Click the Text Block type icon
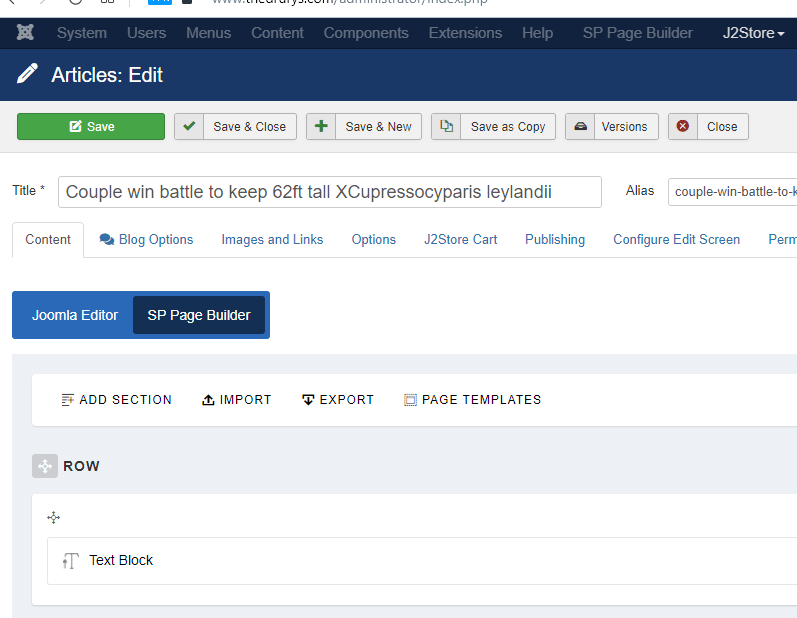Image resolution: width=797 pixels, height=618 pixels. coord(71,561)
